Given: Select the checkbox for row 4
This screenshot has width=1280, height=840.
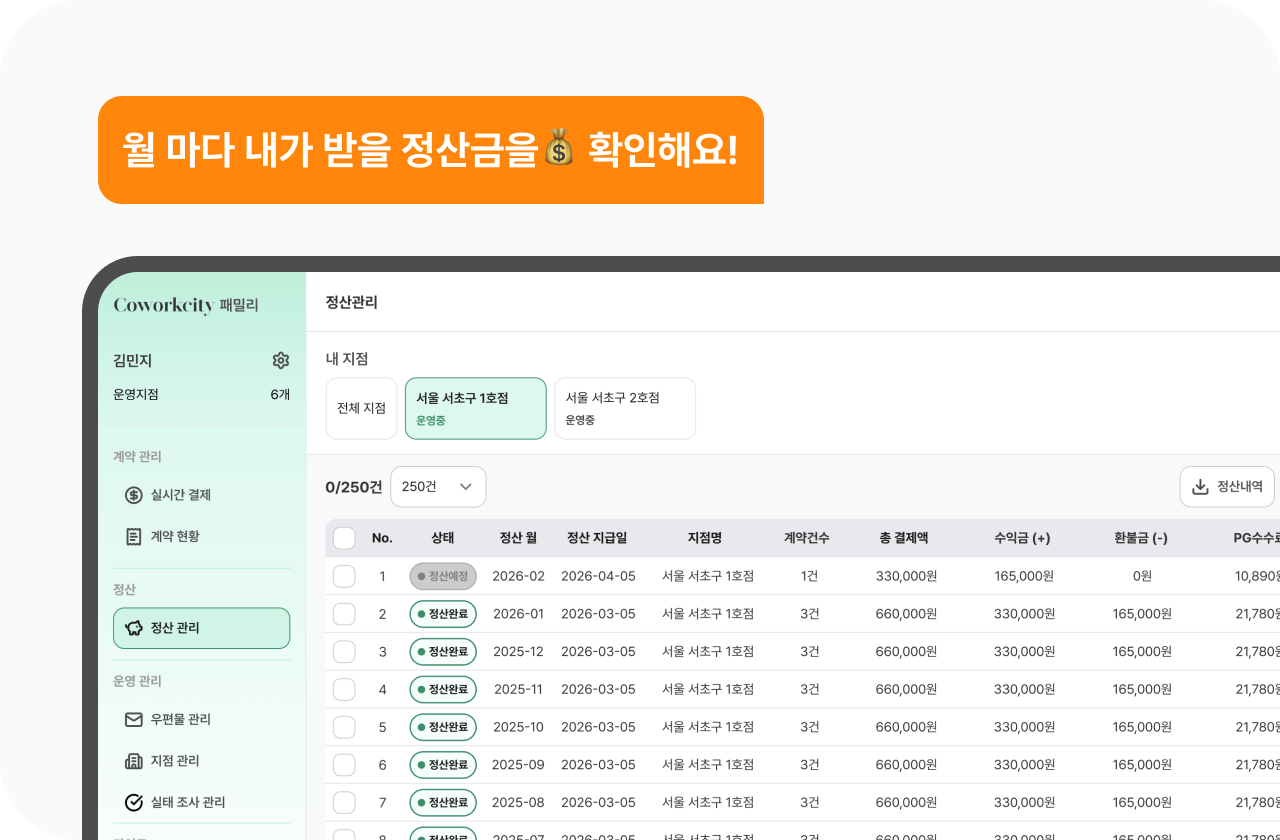Looking at the screenshot, I should click(x=344, y=690).
